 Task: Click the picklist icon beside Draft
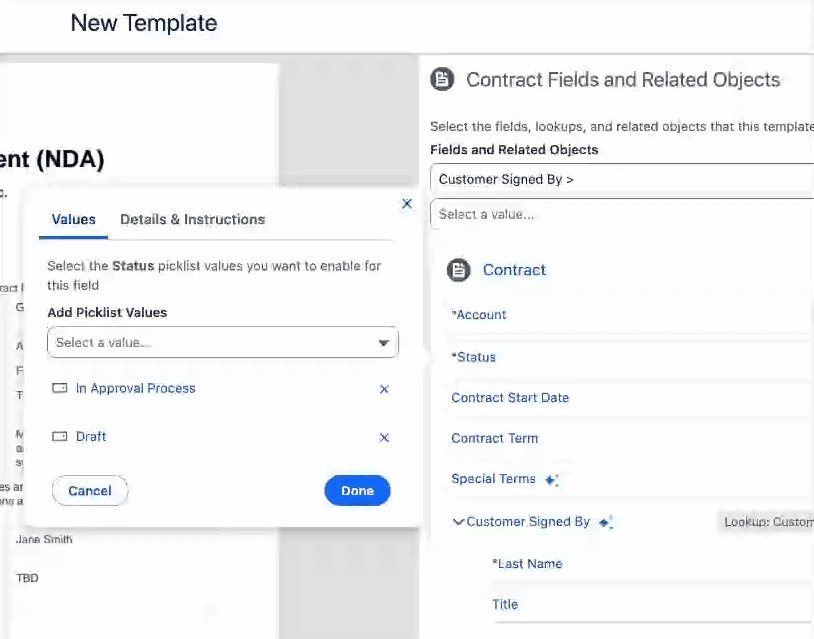click(x=59, y=436)
